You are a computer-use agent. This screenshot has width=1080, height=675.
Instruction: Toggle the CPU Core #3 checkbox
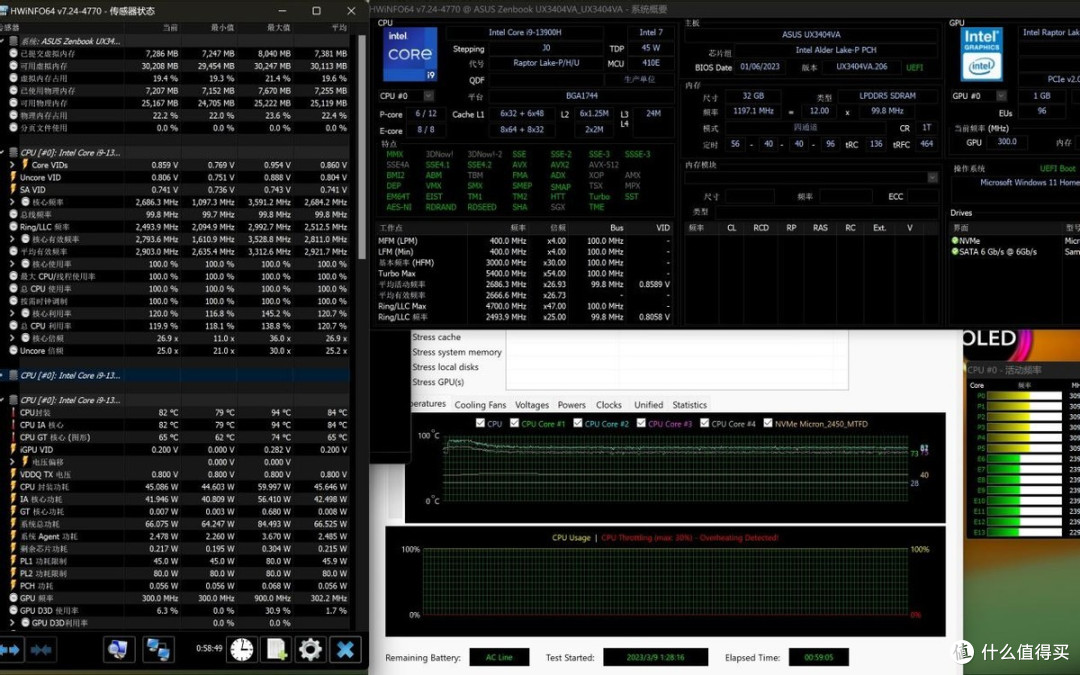pyautogui.click(x=641, y=424)
